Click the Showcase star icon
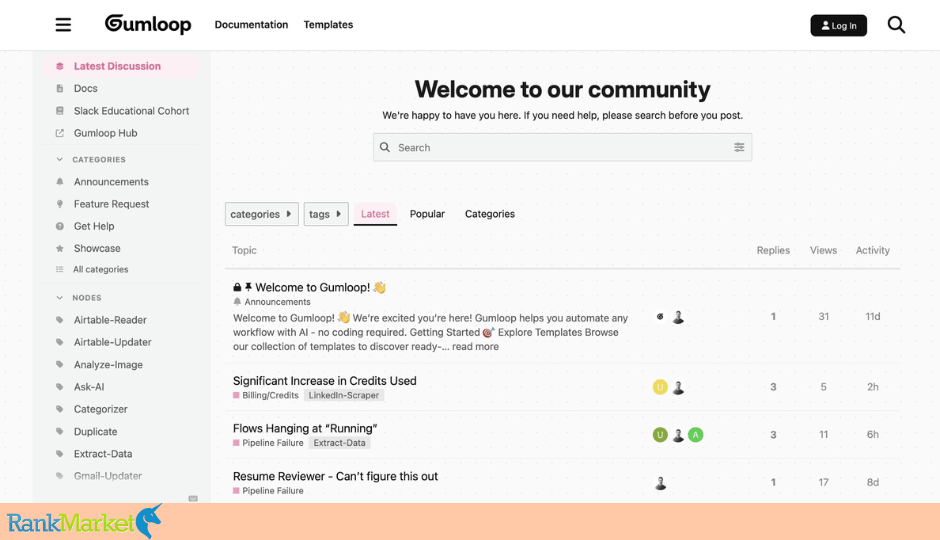 tap(59, 248)
